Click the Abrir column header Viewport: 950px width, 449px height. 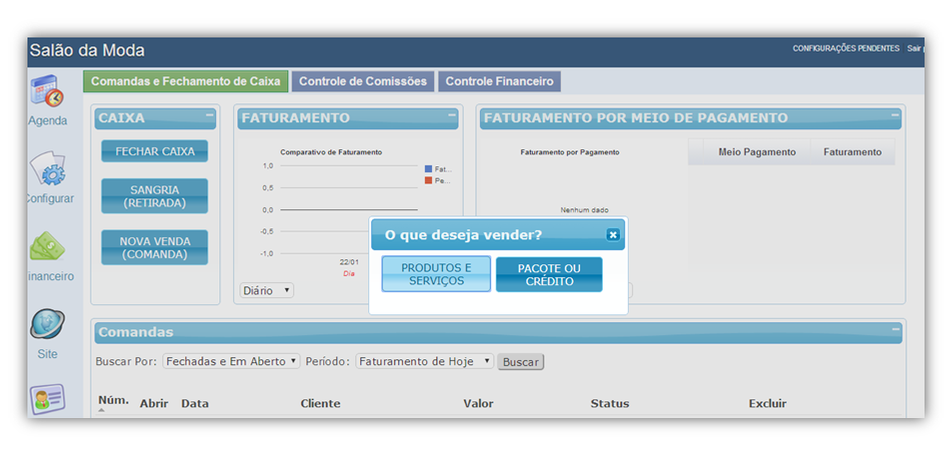[x=154, y=404]
